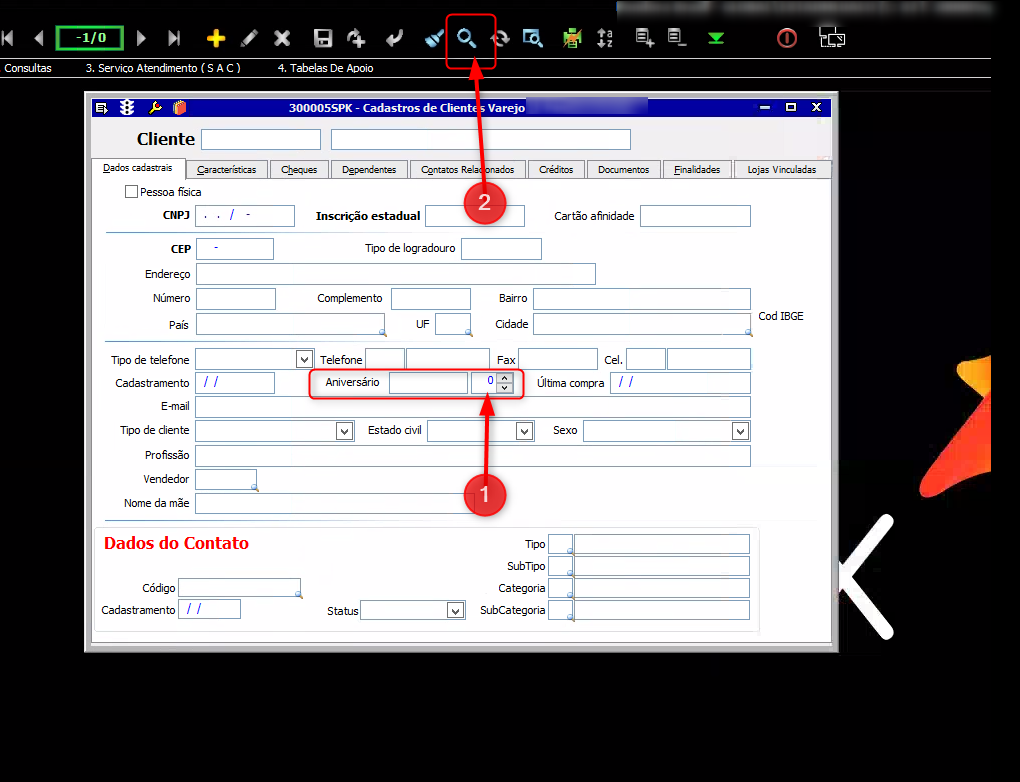Screen dimensions: 1020x782
Task: Click the wrench icon in the title bar
Action: tap(155, 107)
